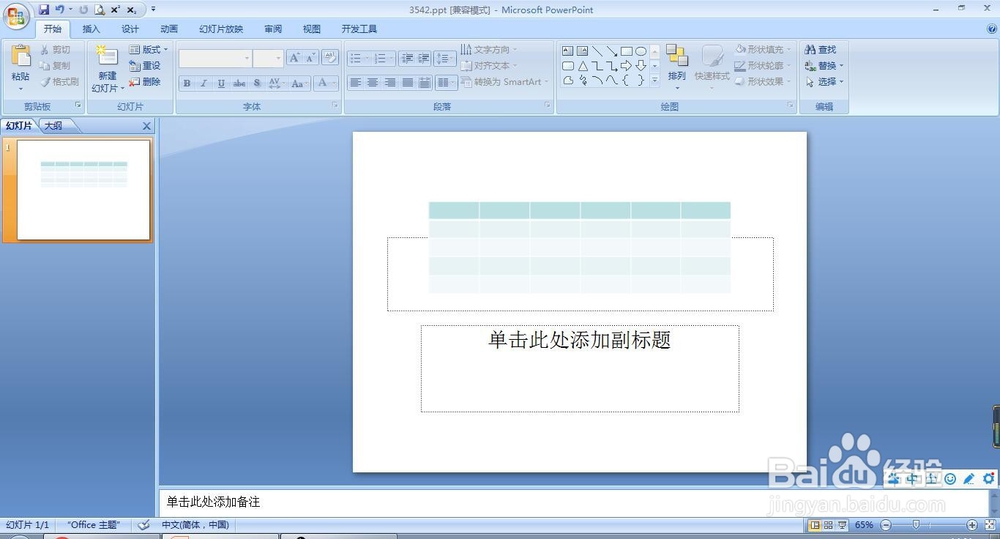Open the 幻灯片放映 ribbon tab
1000x539 pixels.
point(221,29)
